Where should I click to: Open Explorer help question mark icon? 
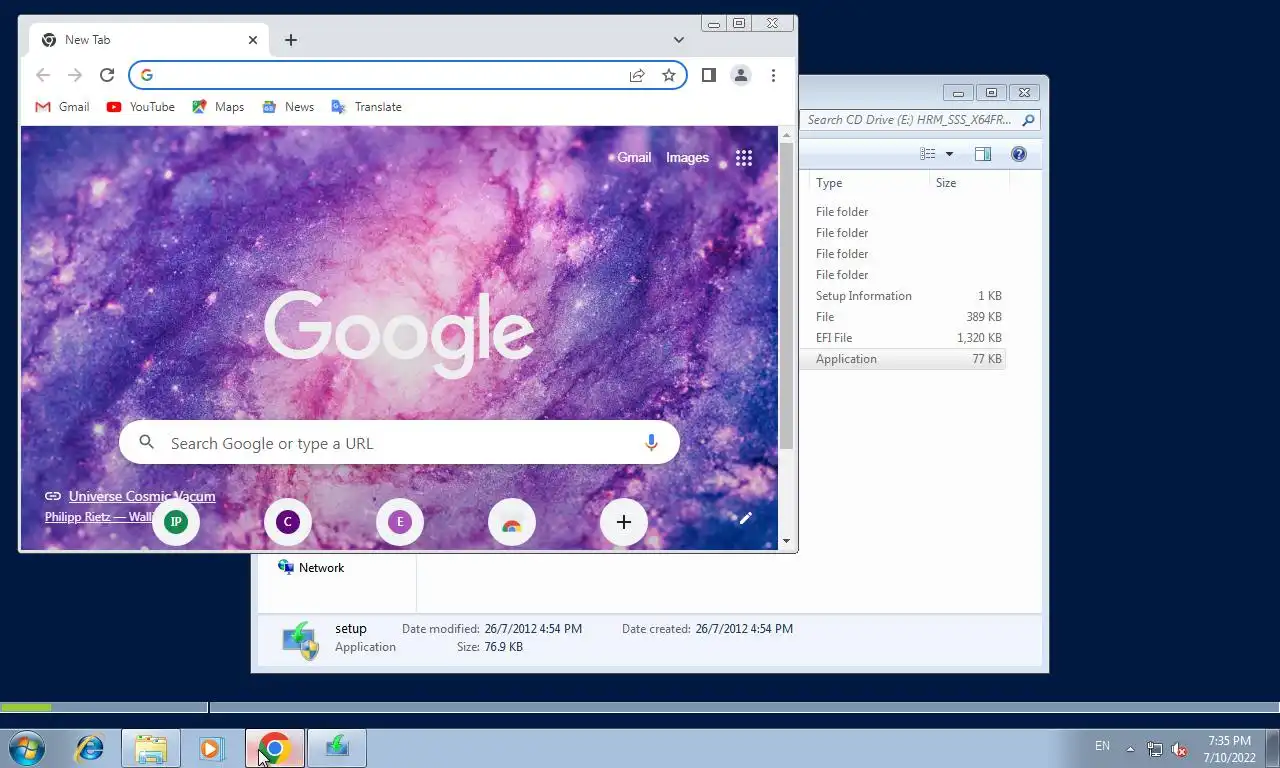click(x=1019, y=154)
